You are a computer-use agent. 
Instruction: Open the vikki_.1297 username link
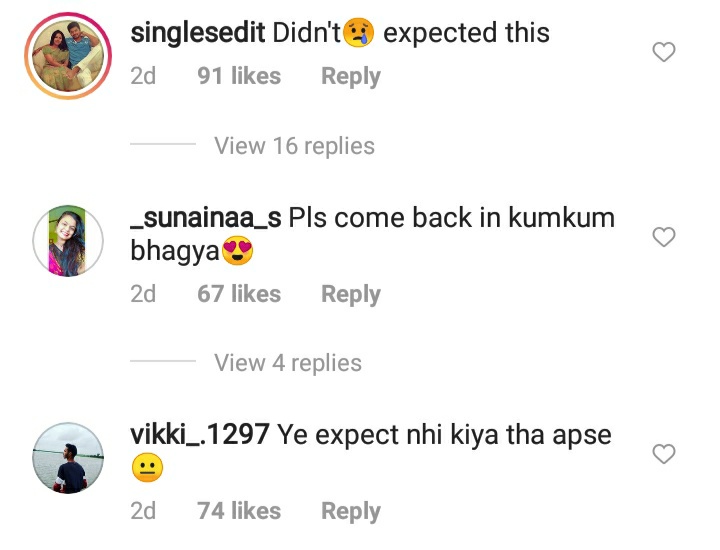point(200,435)
